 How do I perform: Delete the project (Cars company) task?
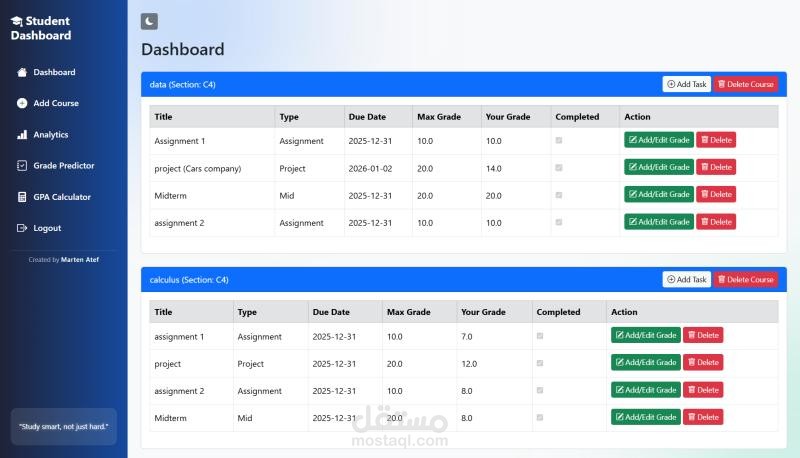click(x=716, y=167)
